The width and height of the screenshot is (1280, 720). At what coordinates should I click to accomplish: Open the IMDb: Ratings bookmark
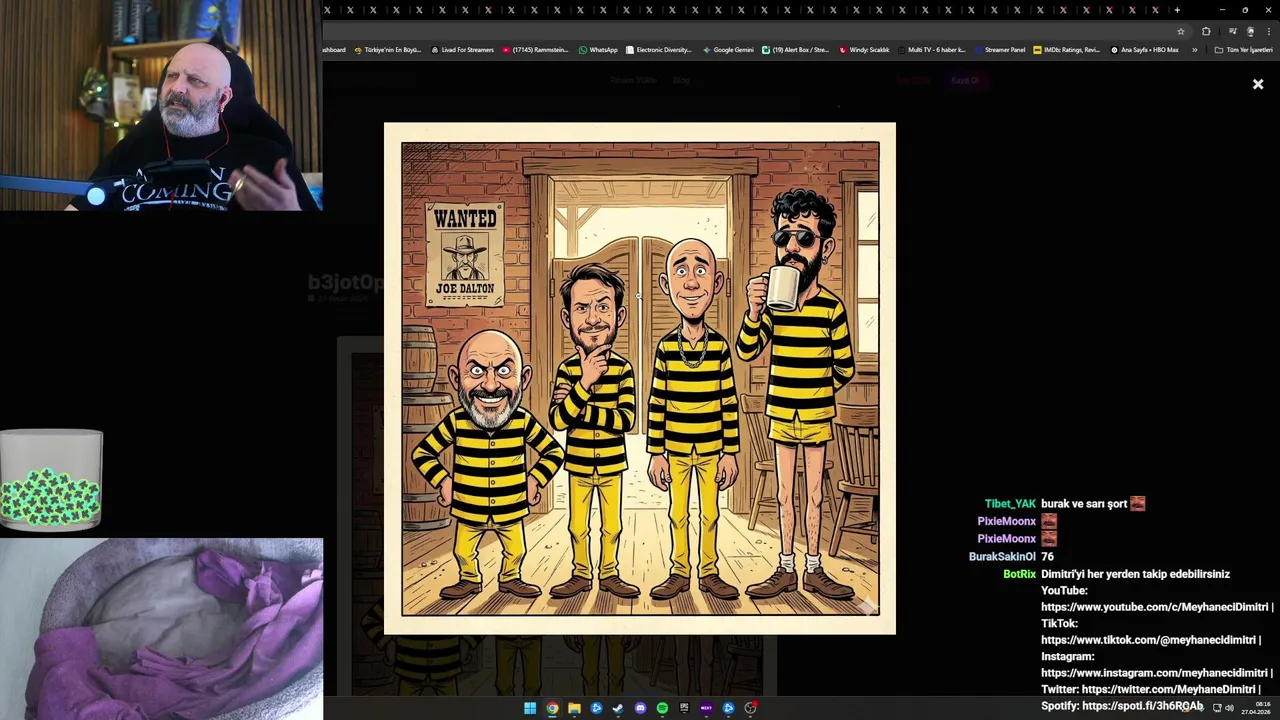pyautogui.click(x=1066, y=50)
